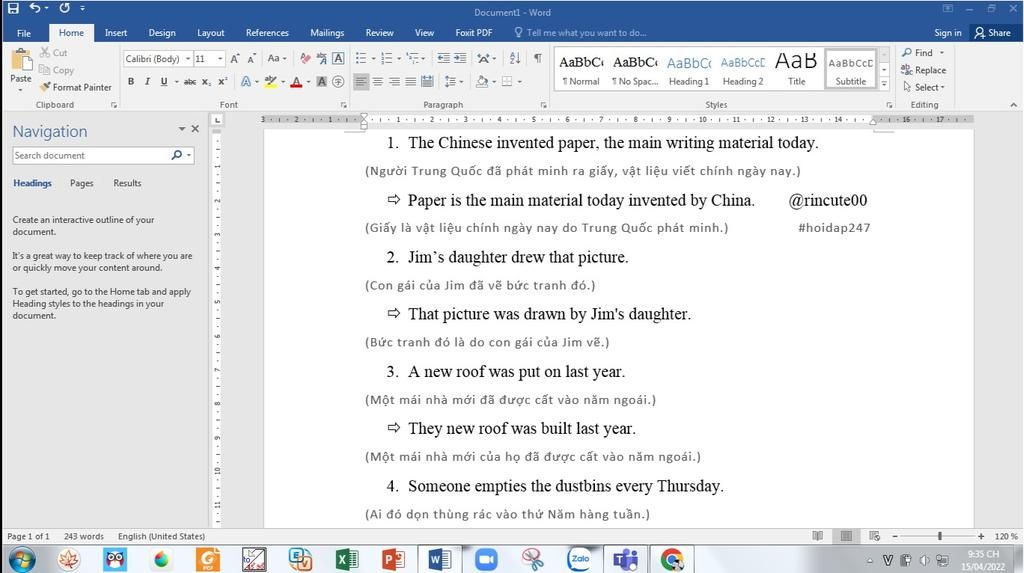Switch to Print Layout view in status bar
The width and height of the screenshot is (1024, 573).
(x=846, y=536)
